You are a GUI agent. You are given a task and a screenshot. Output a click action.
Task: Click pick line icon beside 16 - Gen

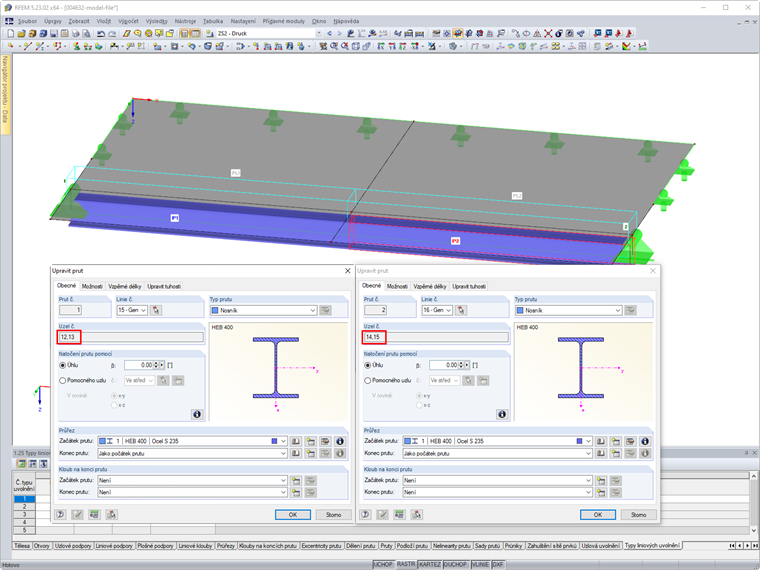461,310
